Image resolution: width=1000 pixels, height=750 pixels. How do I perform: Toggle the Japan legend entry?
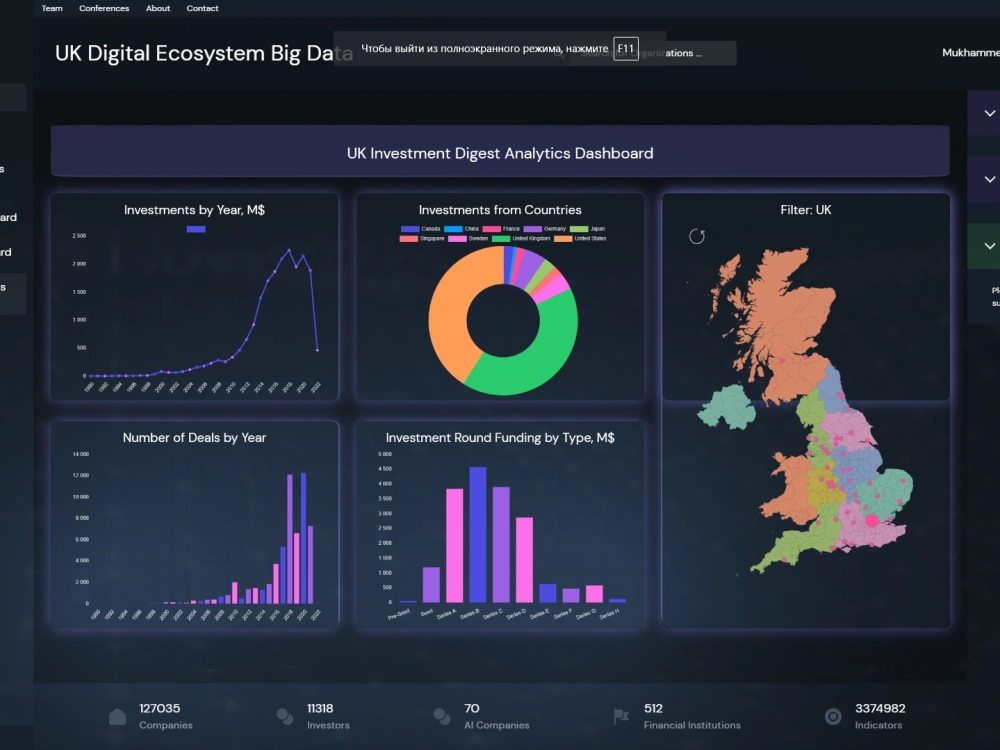[587, 229]
